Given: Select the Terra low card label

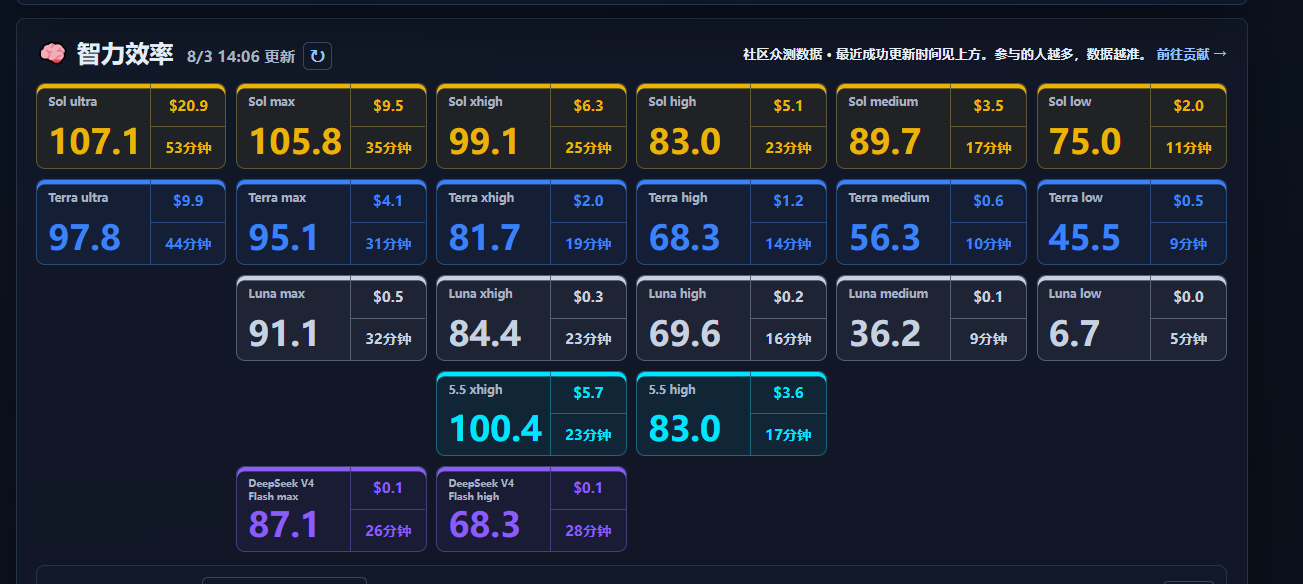Looking at the screenshot, I should 1076,198.
